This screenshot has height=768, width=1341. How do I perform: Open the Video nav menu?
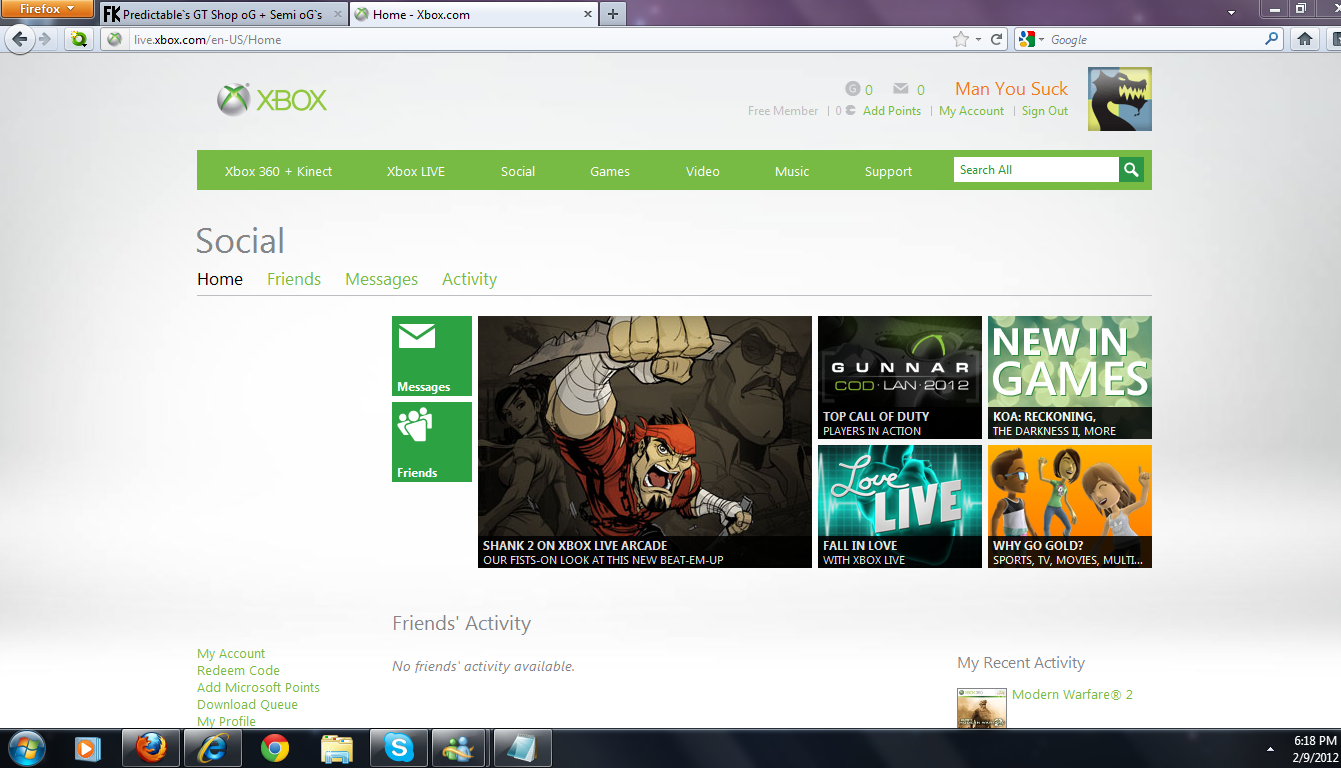[703, 171]
